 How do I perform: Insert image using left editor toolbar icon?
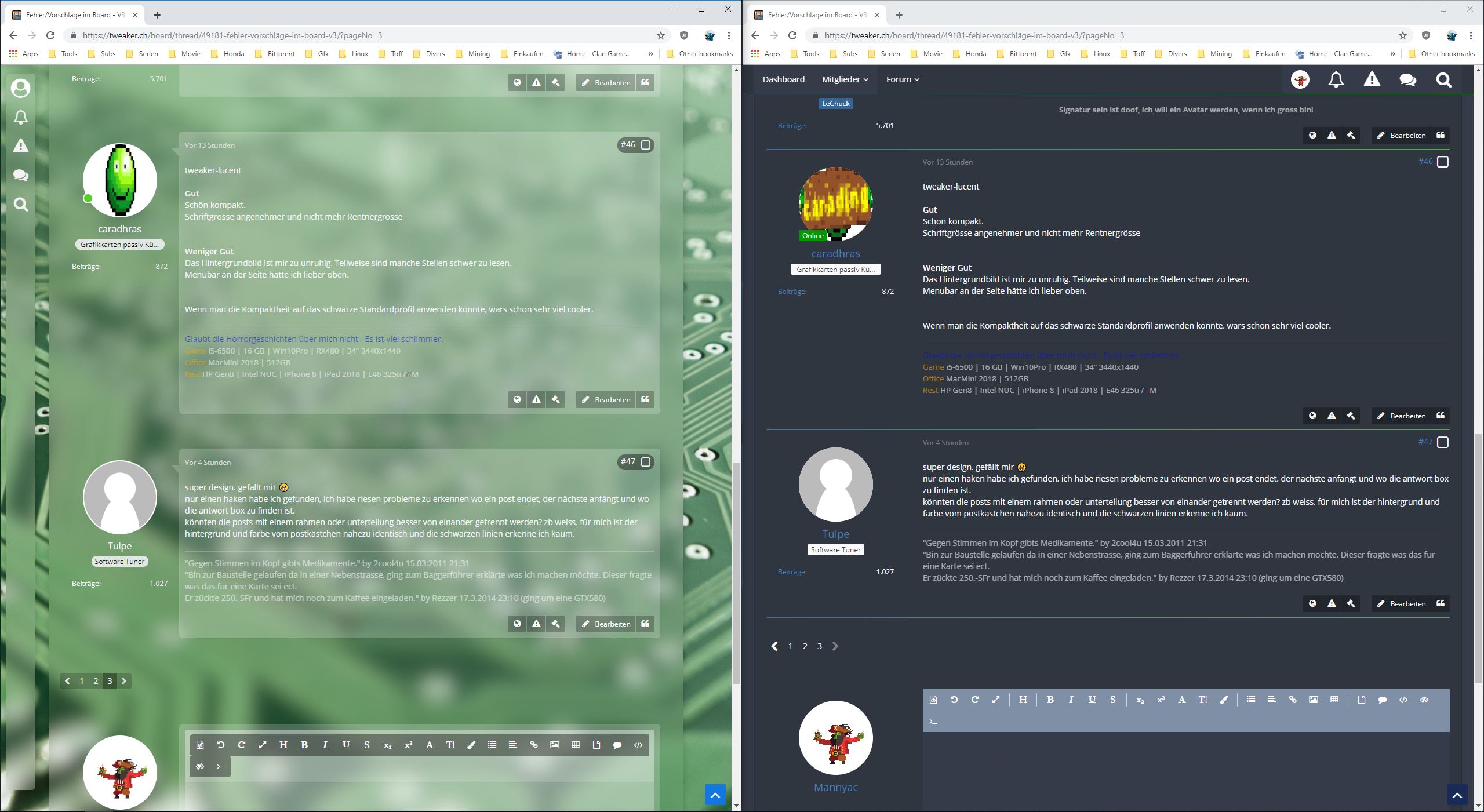point(555,745)
